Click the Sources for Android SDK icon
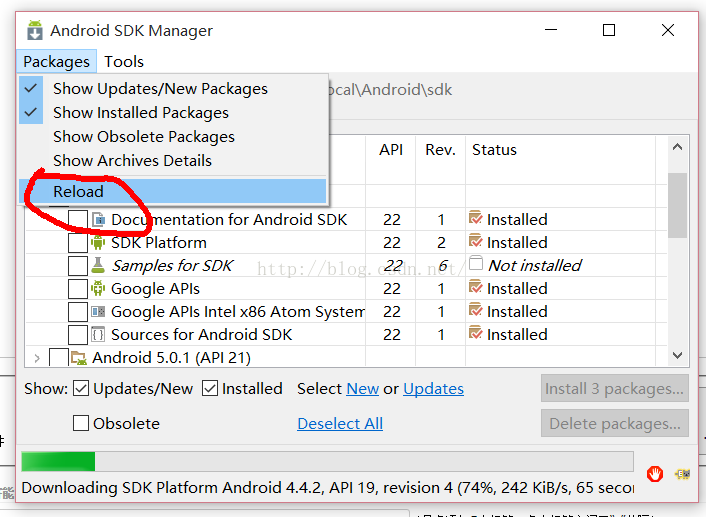This screenshot has height=517, width=706. (x=98, y=335)
